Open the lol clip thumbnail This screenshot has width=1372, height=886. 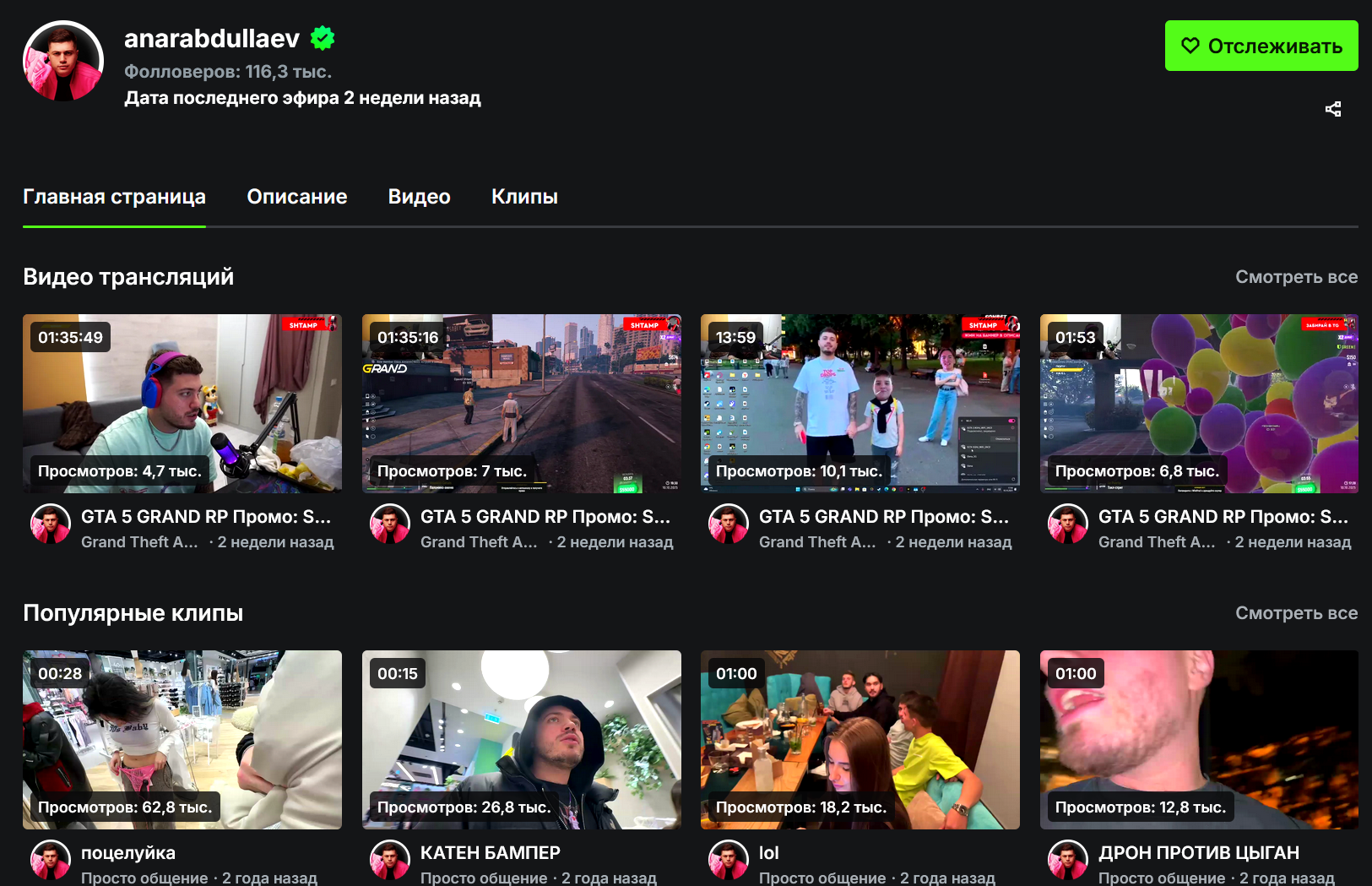[x=860, y=740]
